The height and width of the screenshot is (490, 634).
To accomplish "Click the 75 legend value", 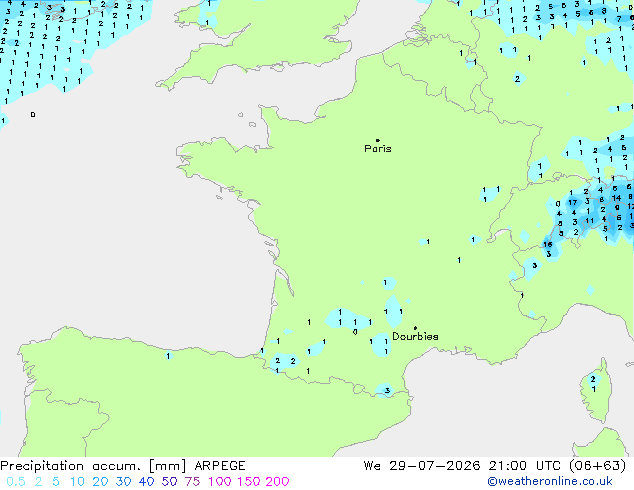I will pos(192,482).
